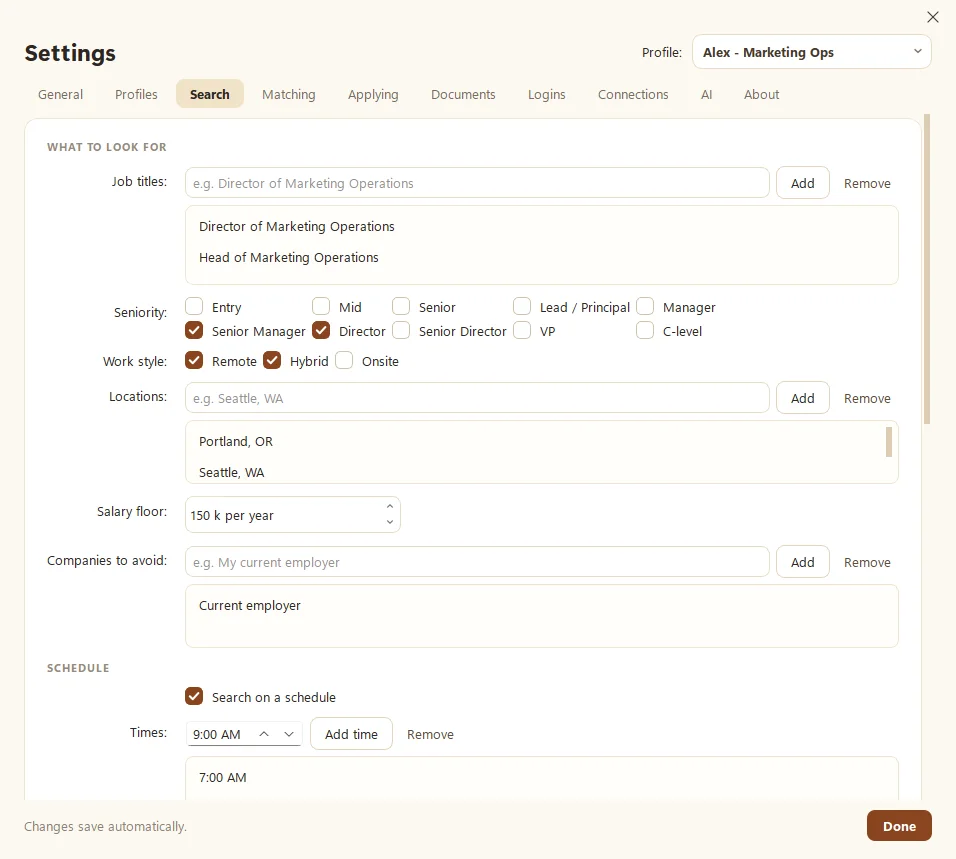Image resolution: width=956 pixels, height=859 pixels.
Task: Check the Mid seniority checkbox
Action: (x=321, y=306)
